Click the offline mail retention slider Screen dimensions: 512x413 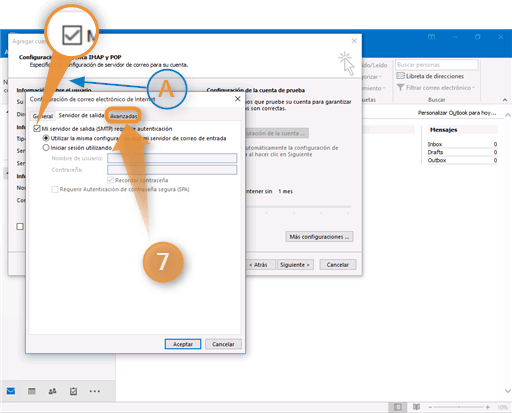pyautogui.click(x=298, y=207)
